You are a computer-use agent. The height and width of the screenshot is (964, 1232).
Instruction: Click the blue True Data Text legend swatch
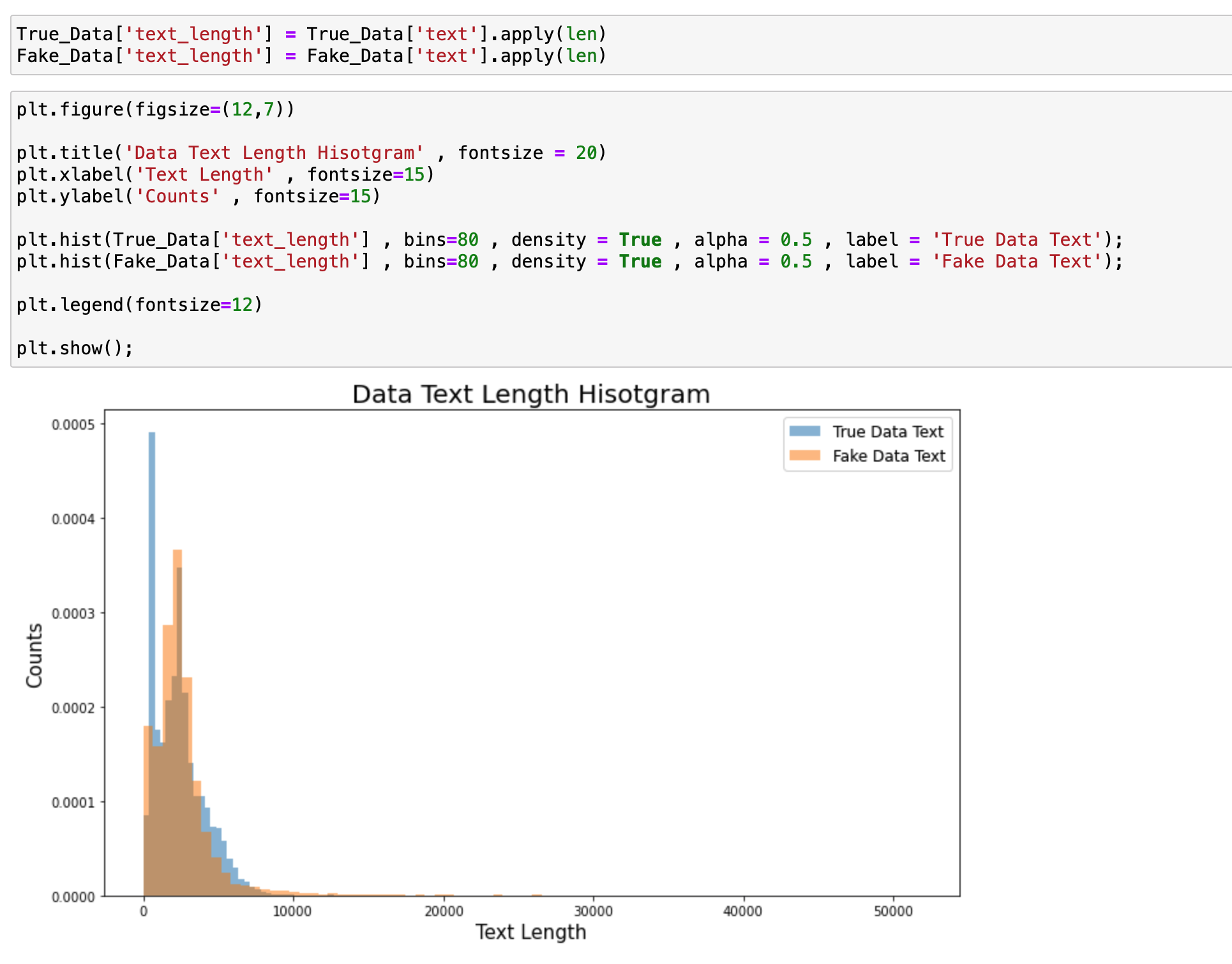point(804,431)
